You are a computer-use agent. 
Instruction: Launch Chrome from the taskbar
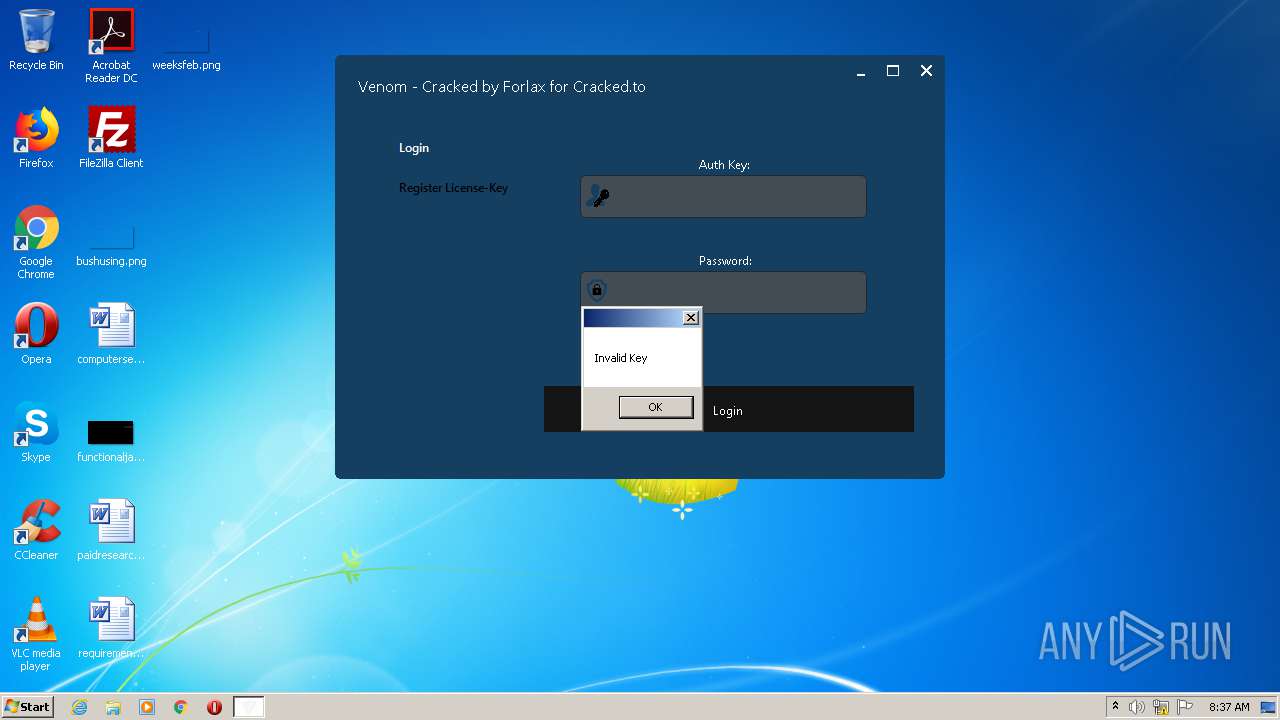pyautogui.click(x=181, y=707)
